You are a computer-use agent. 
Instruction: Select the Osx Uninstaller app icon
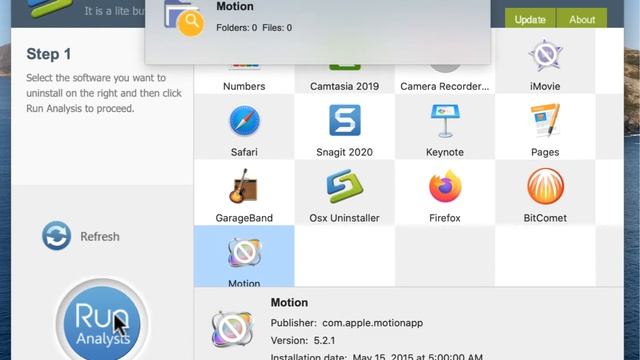point(345,186)
